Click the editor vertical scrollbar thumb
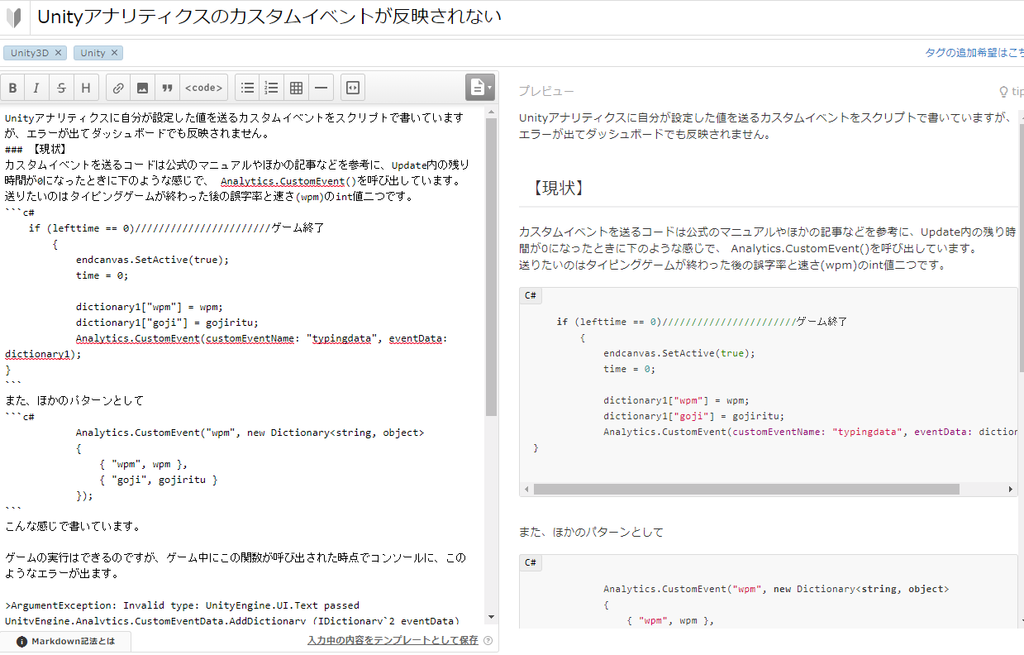This screenshot has width=1024, height=655. pyautogui.click(x=491, y=268)
